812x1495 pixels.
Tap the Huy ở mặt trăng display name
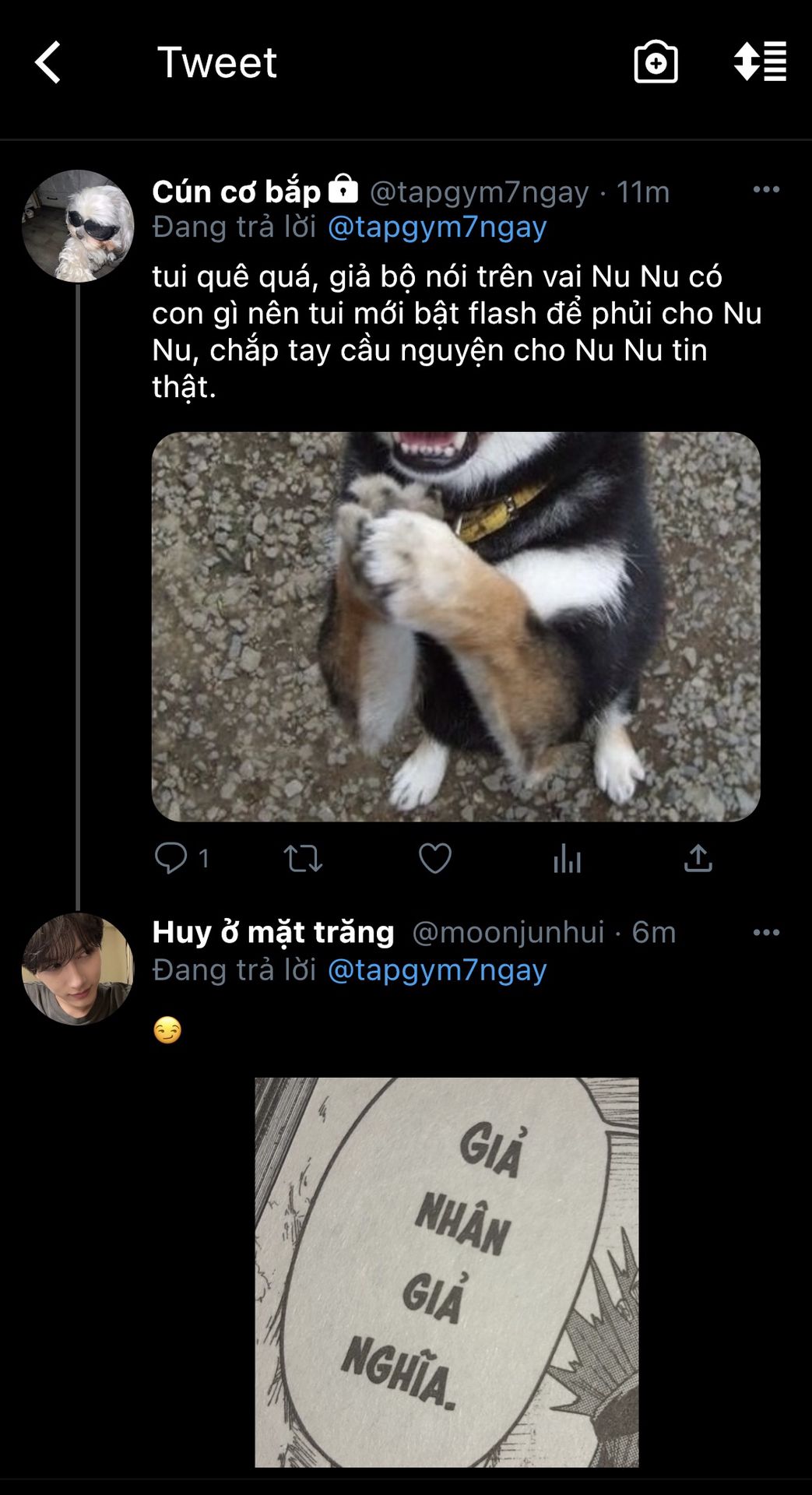coord(273,932)
